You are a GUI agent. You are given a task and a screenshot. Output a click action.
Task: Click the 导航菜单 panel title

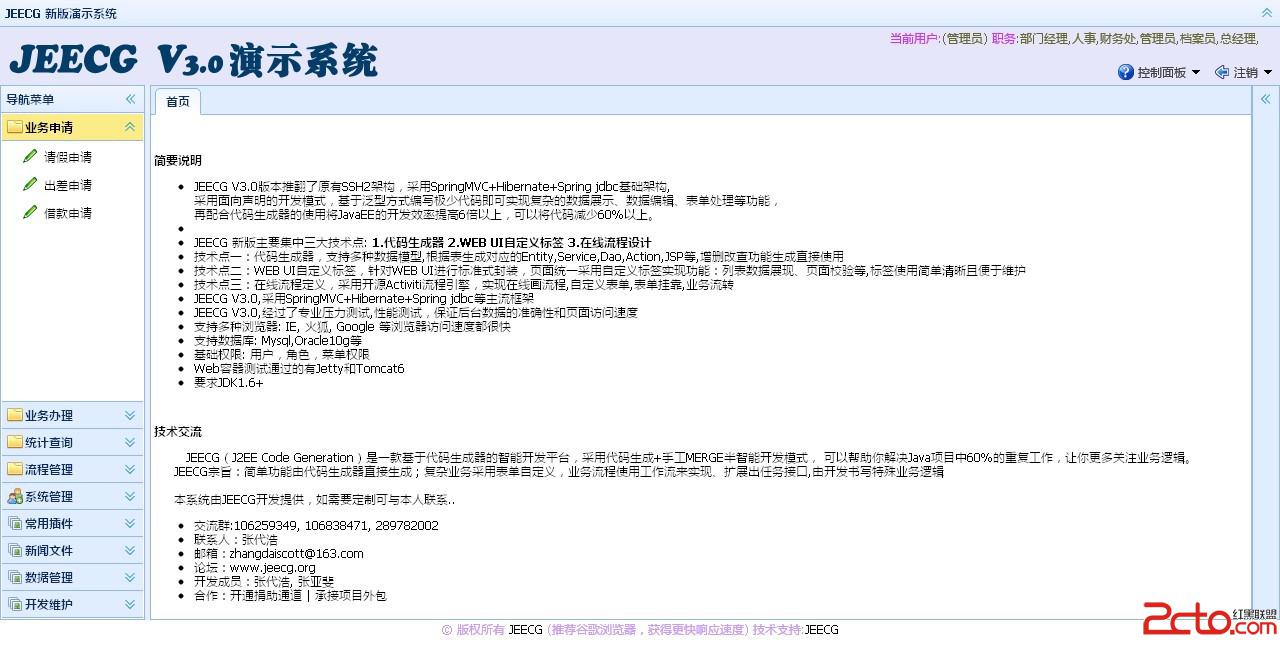(30, 99)
